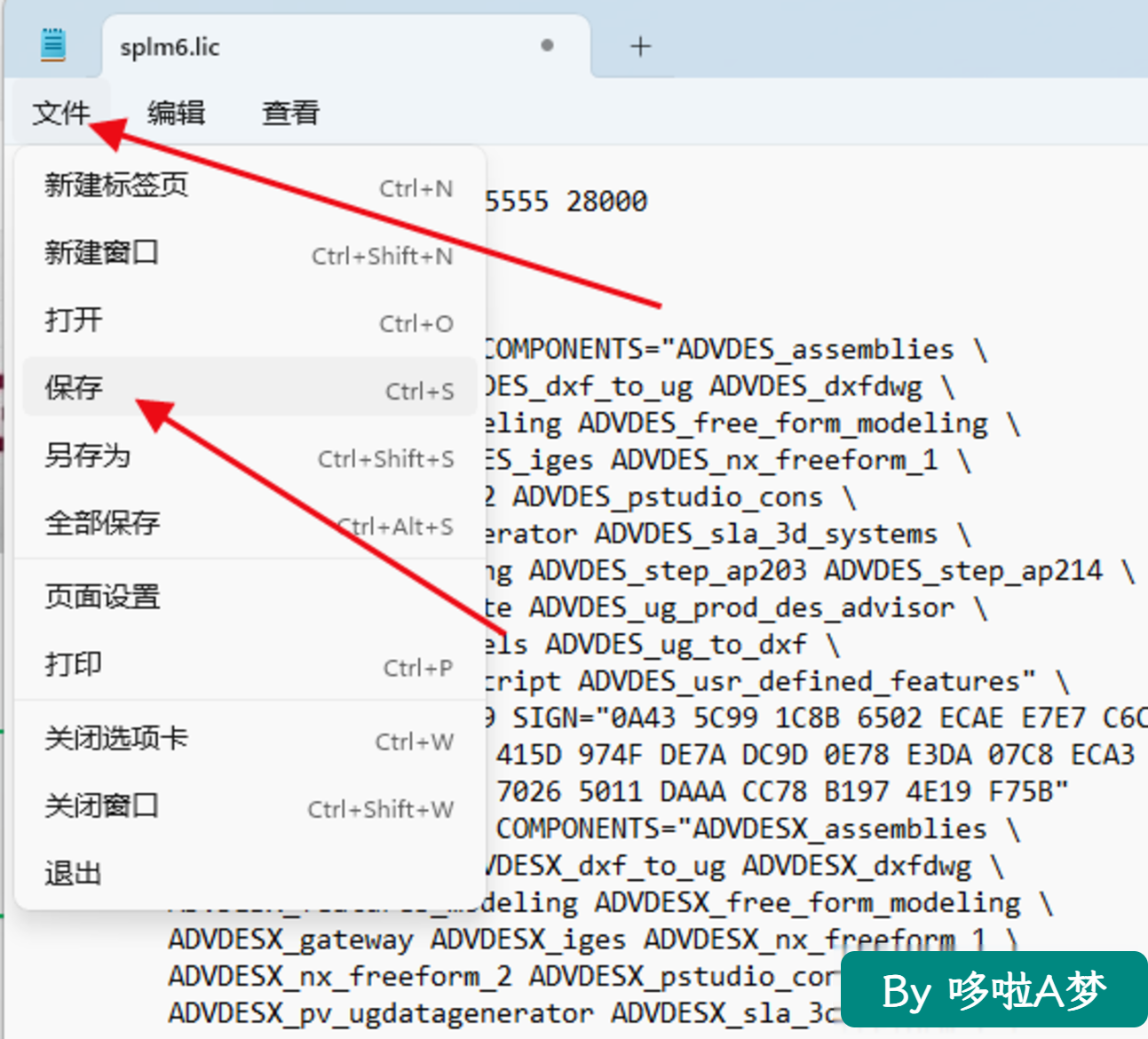Click the Notepad app icon
The height and width of the screenshot is (1039, 1148).
[52, 44]
